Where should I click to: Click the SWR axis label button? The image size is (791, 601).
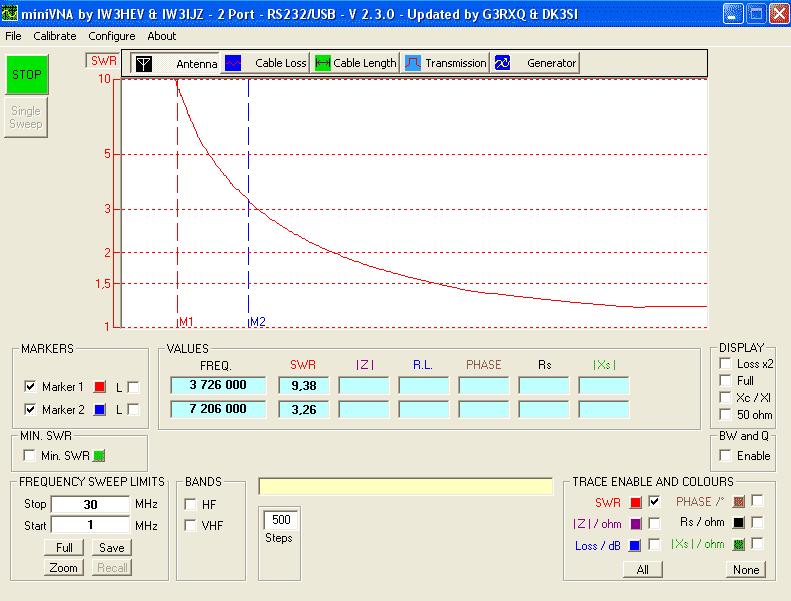point(103,61)
